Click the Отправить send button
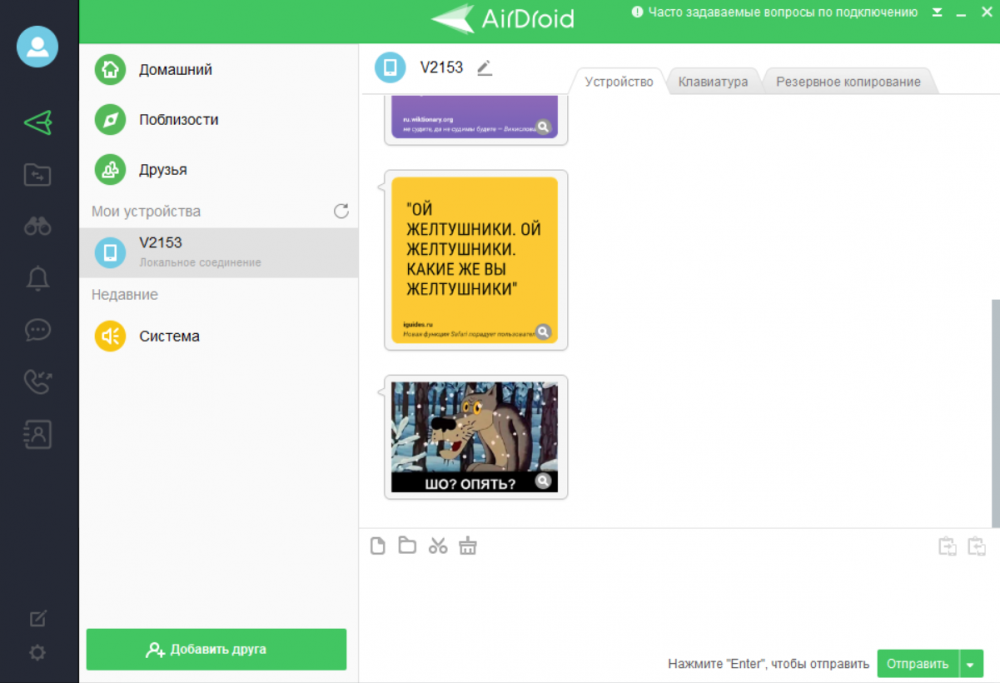 coord(918,664)
